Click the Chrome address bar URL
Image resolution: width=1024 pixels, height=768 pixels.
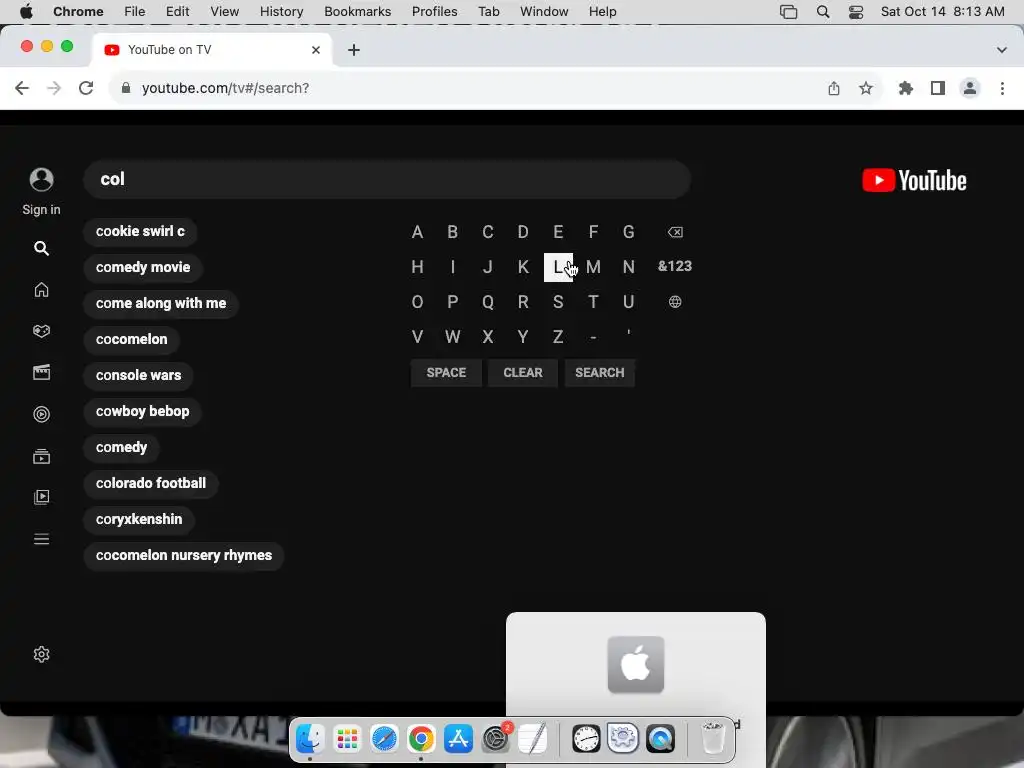coord(225,88)
